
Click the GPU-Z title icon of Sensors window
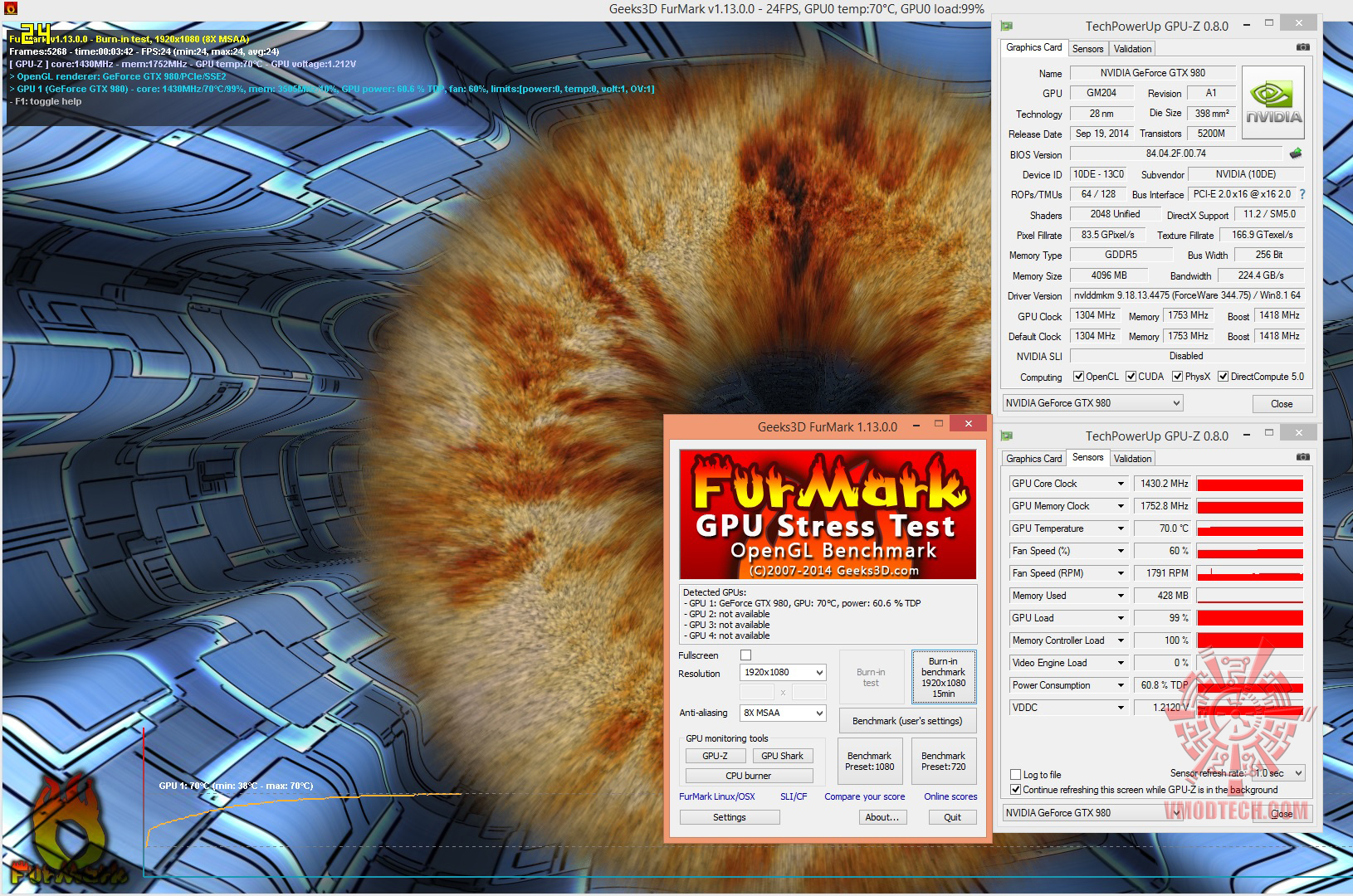pos(1007,436)
